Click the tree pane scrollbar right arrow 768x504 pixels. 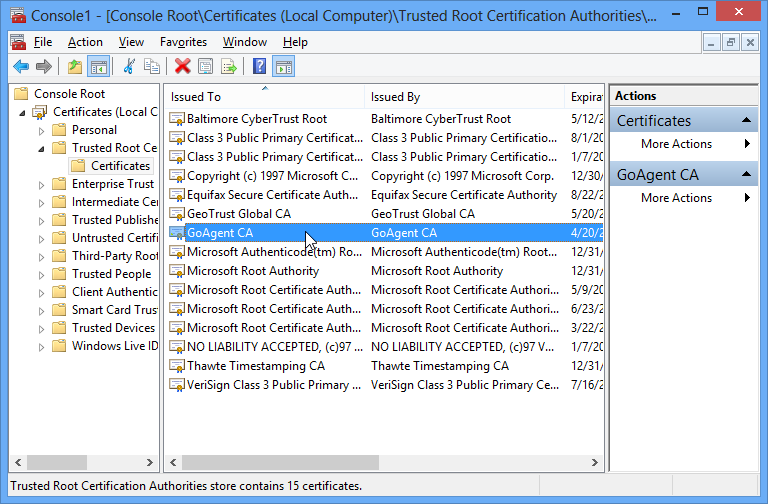[x=150, y=462]
